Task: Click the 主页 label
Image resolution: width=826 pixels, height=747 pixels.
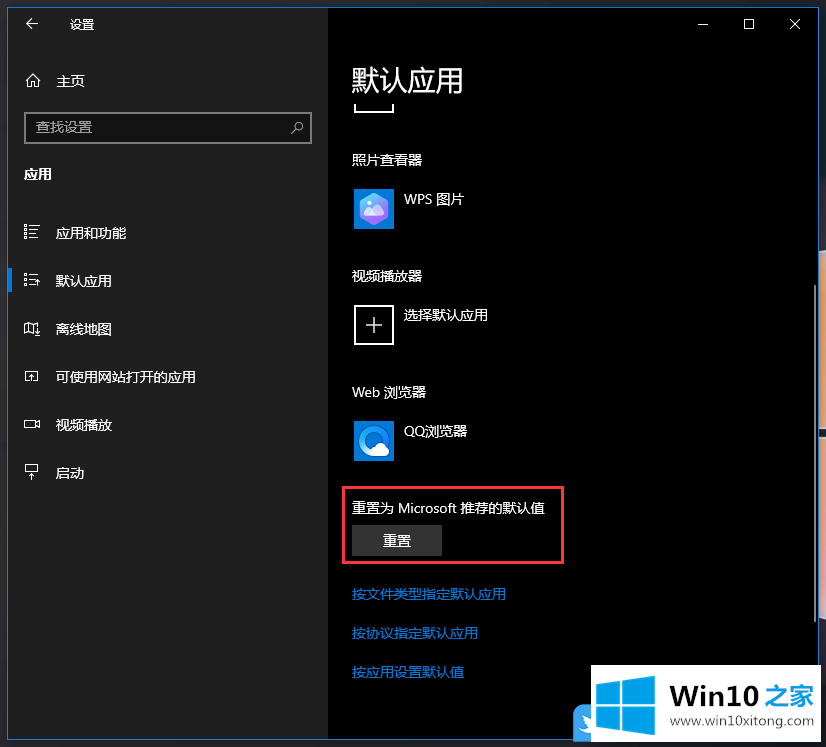Action: (71, 81)
